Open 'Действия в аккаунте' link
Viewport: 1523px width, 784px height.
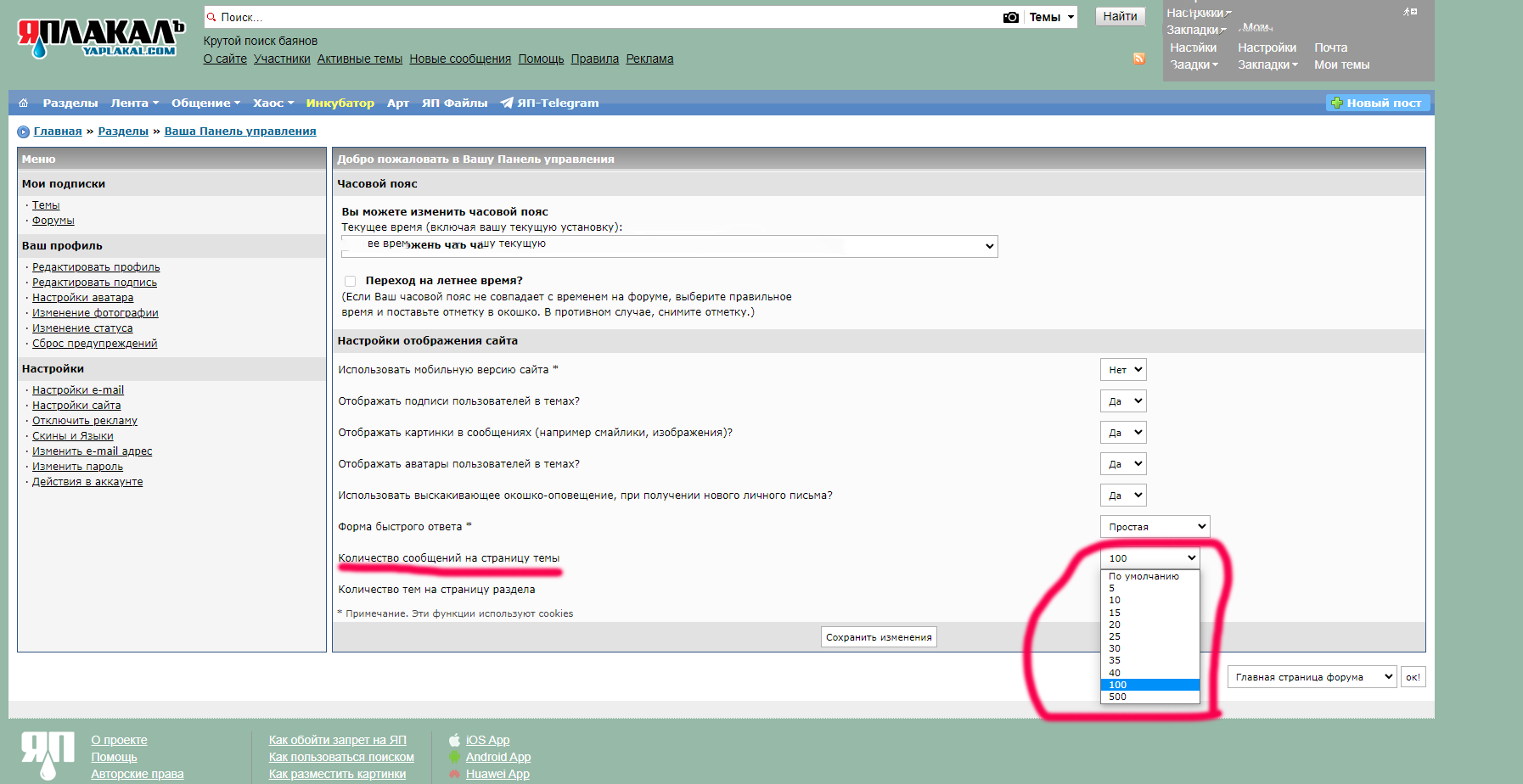[87, 482]
